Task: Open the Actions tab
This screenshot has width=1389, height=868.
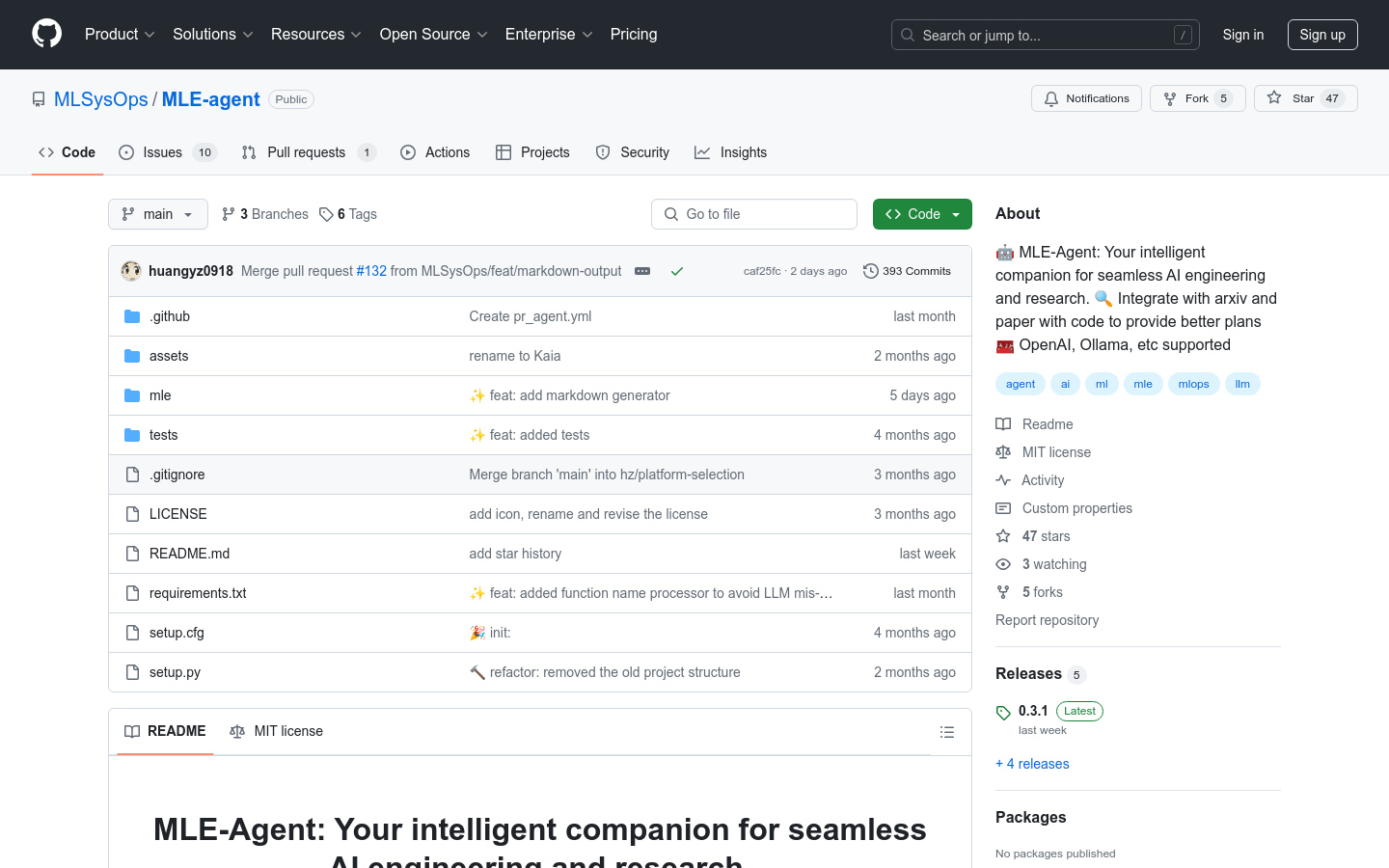Action: (435, 152)
